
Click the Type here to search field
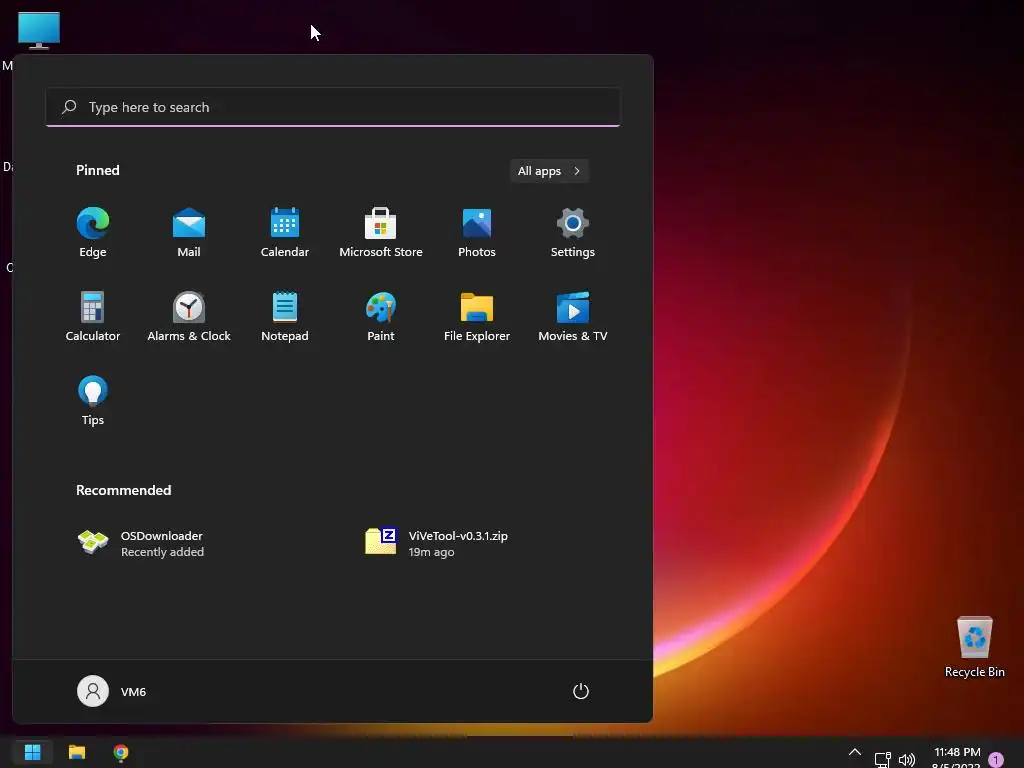[x=333, y=107]
